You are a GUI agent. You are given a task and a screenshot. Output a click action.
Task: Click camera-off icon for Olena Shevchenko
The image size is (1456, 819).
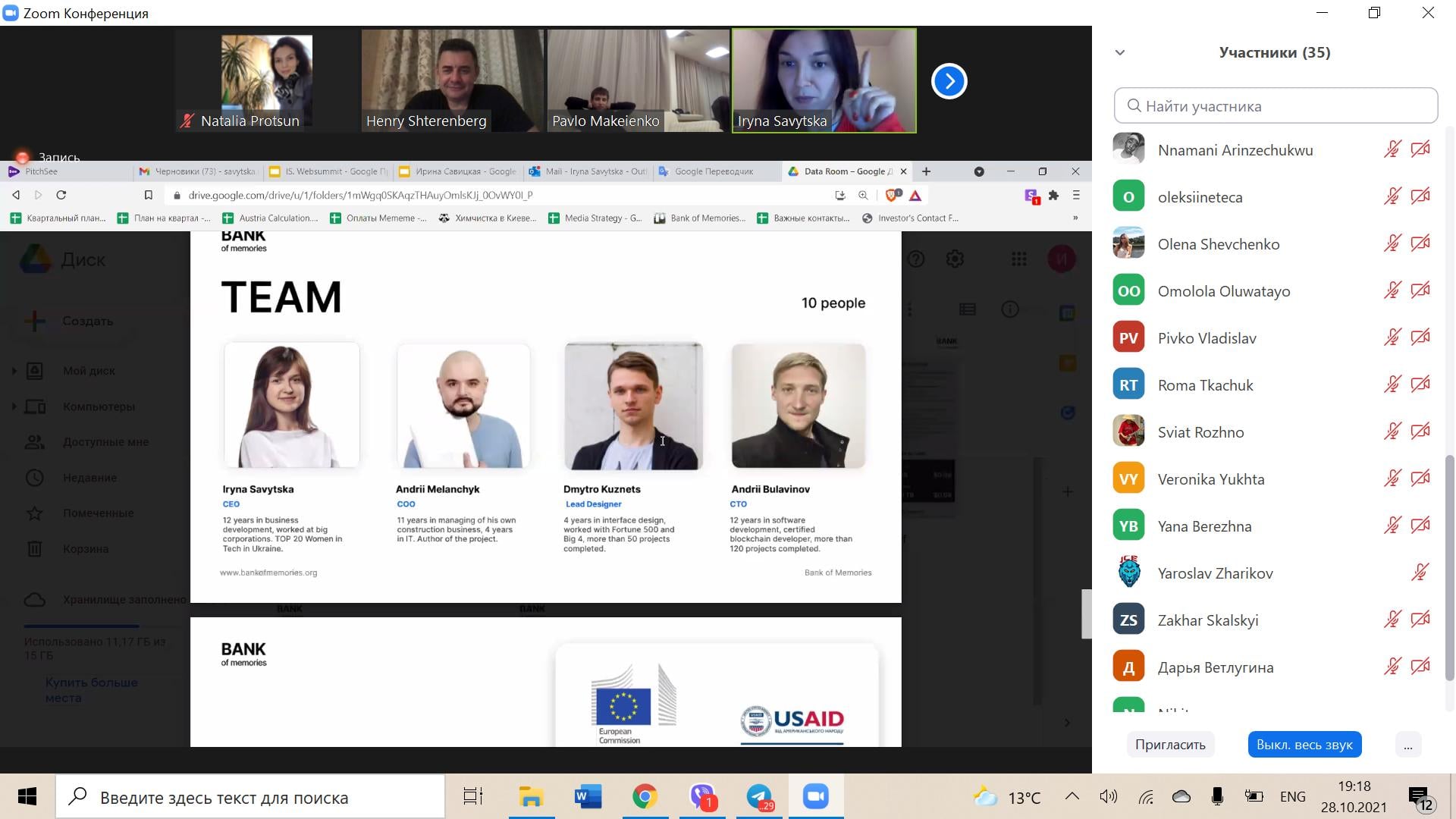click(1420, 243)
